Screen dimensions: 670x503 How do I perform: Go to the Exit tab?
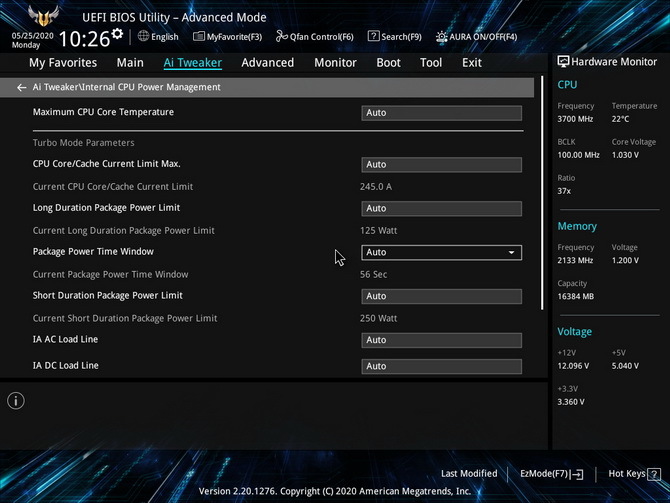point(472,63)
